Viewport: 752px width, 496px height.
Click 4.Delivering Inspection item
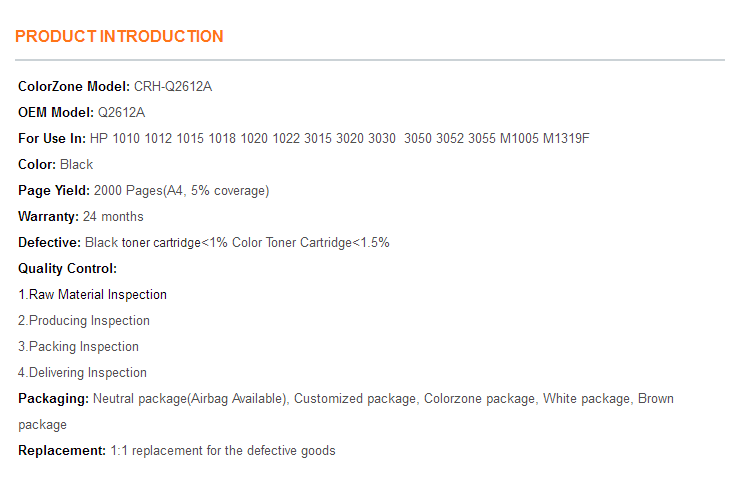(82, 373)
